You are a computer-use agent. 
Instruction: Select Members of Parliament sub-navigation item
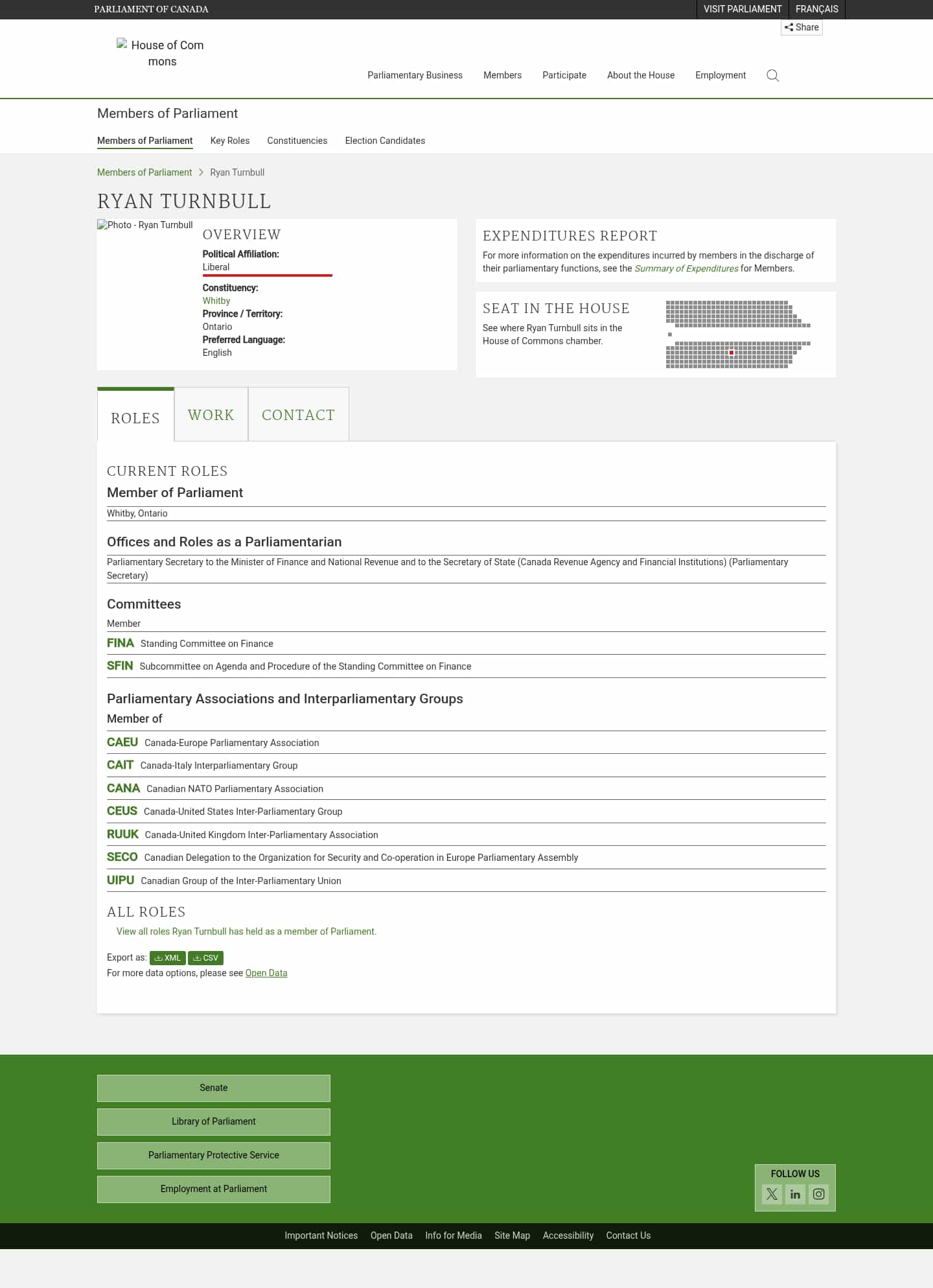coord(145,141)
